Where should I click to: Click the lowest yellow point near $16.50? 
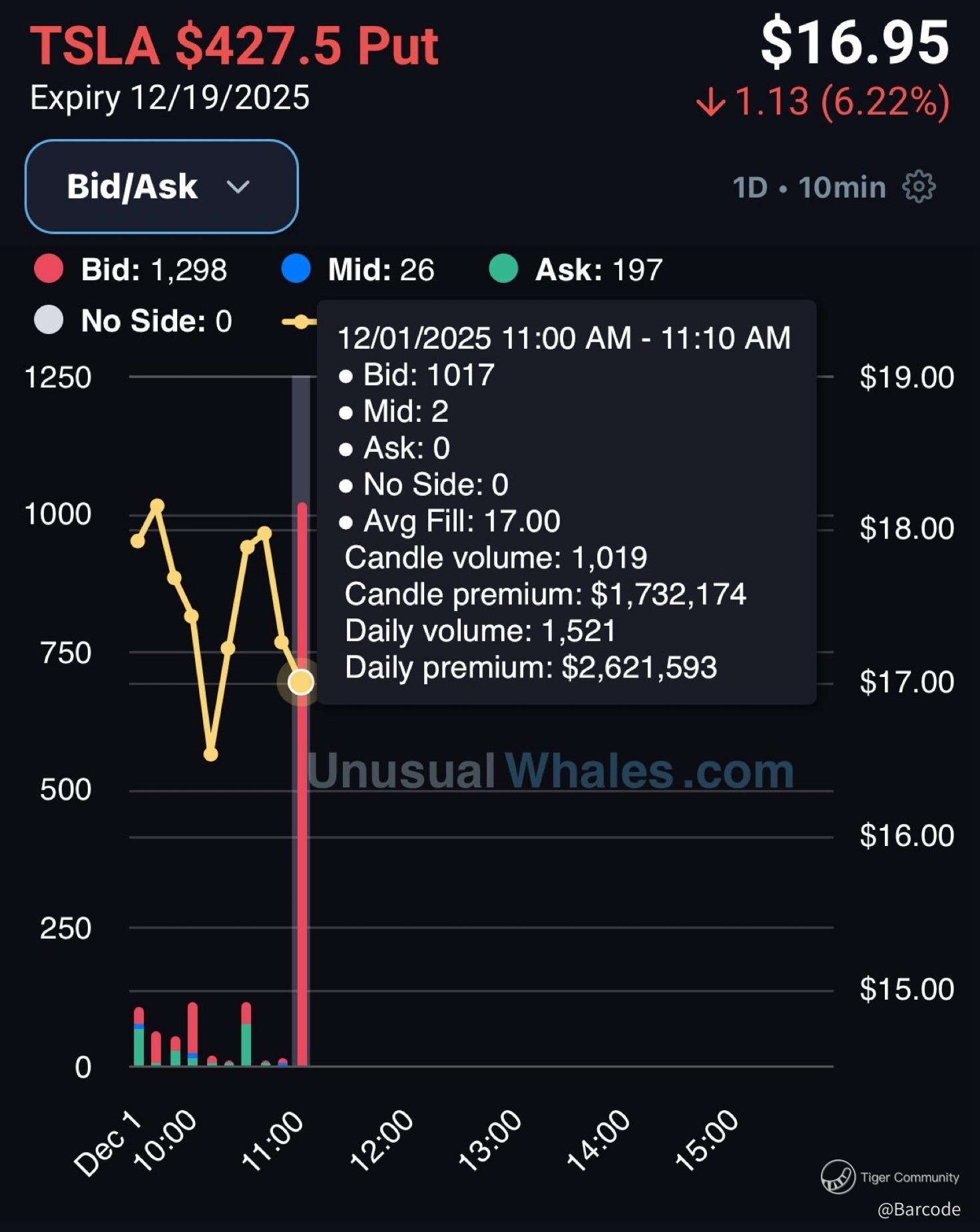pos(210,754)
